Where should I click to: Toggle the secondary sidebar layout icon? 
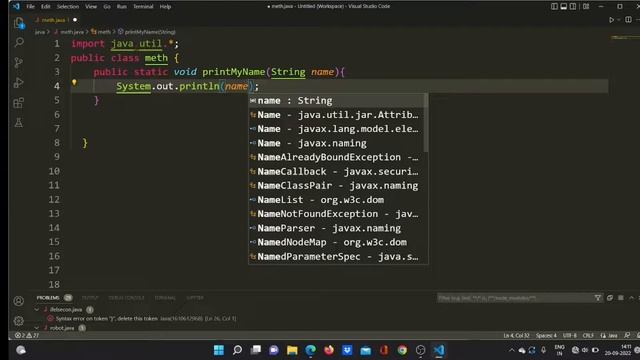573,7
